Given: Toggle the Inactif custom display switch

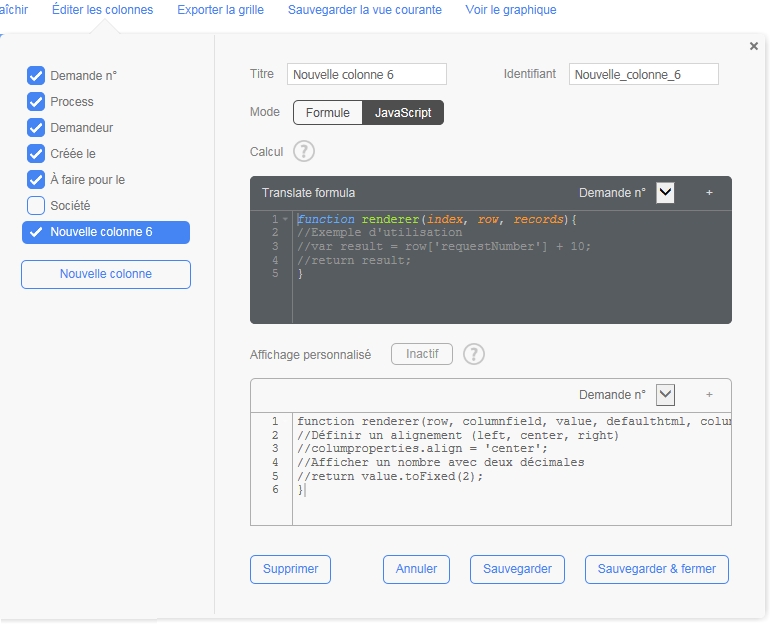Looking at the screenshot, I should click(x=421, y=354).
